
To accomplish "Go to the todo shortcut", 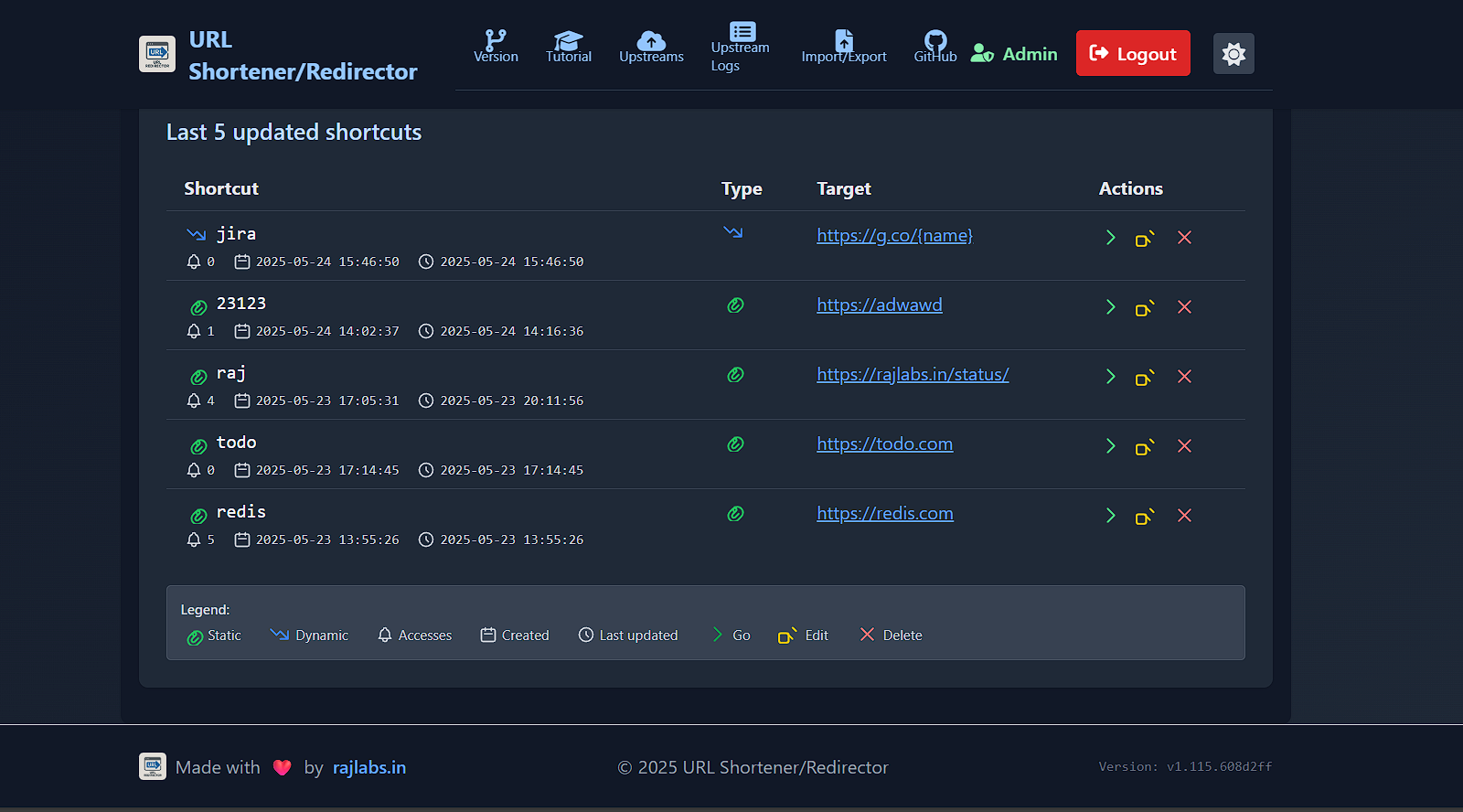I will point(1111,446).
